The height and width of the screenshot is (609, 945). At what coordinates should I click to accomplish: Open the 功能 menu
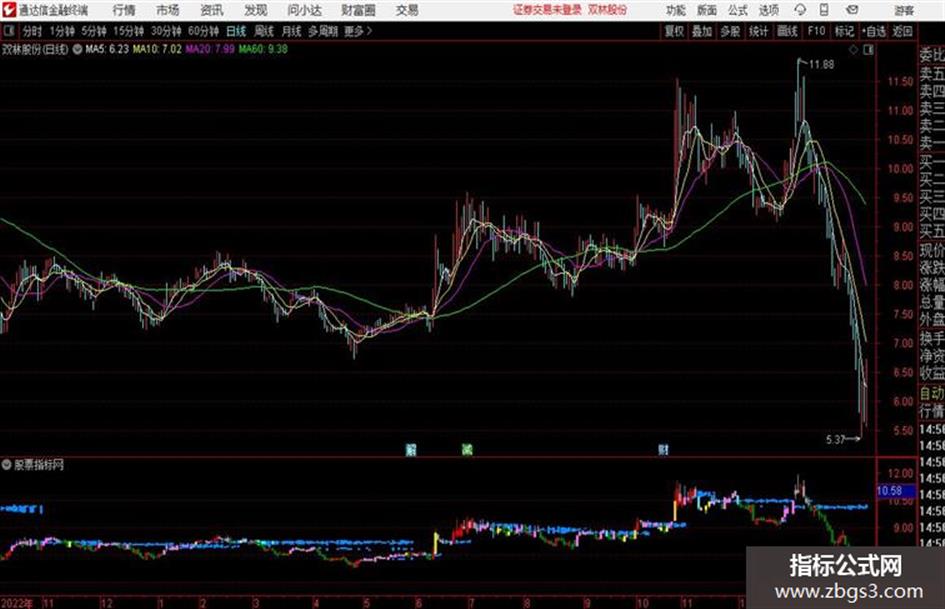(x=676, y=10)
